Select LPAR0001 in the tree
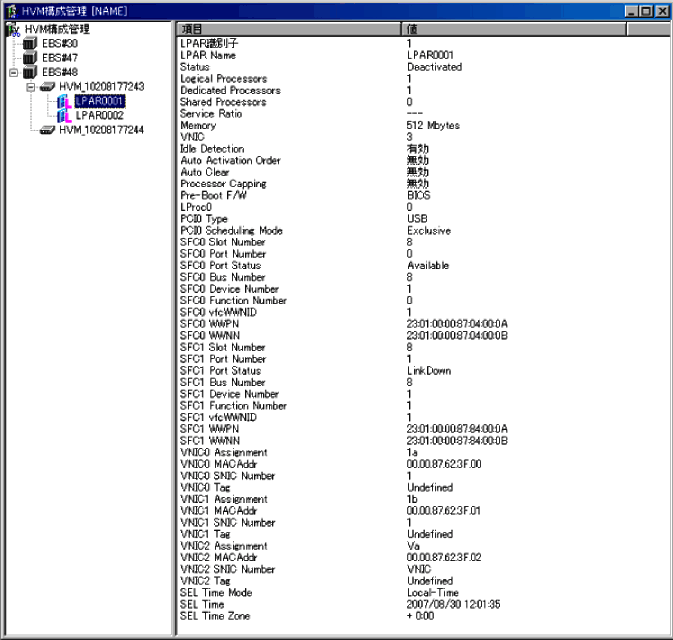 pos(100,101)
